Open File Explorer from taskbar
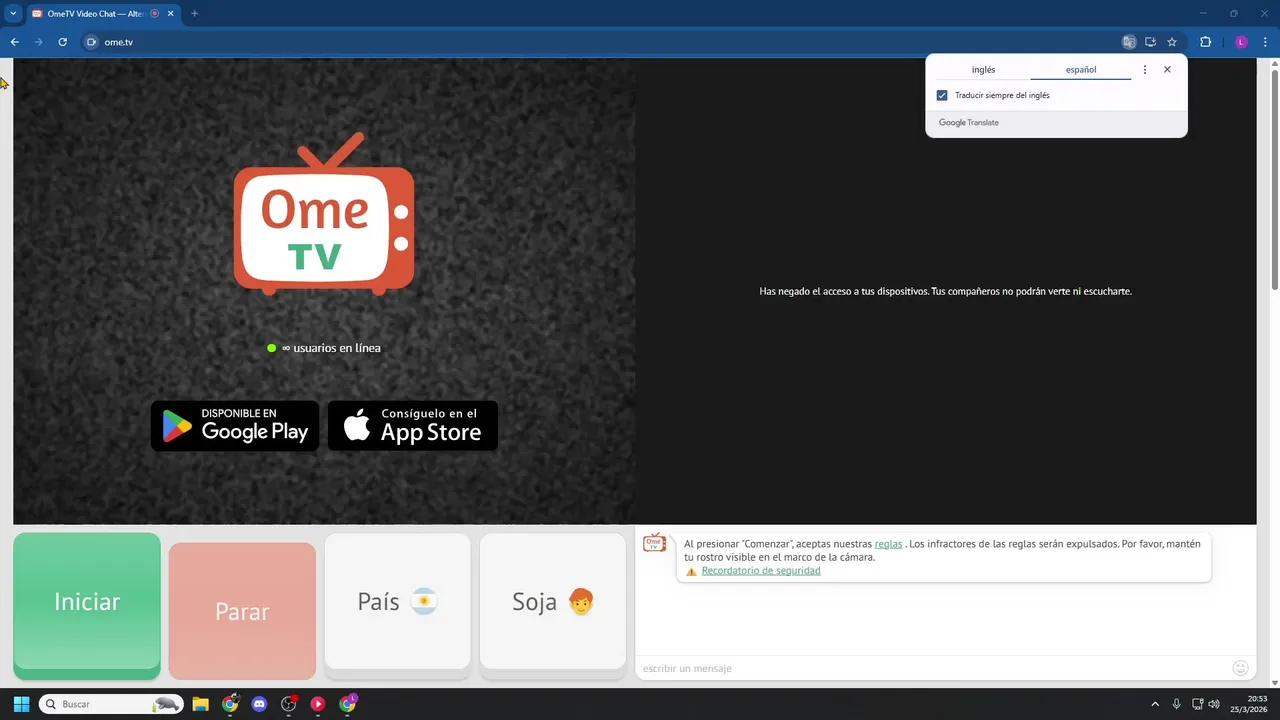This screenshot has height=720, width=1280. [x=200, y=704]
